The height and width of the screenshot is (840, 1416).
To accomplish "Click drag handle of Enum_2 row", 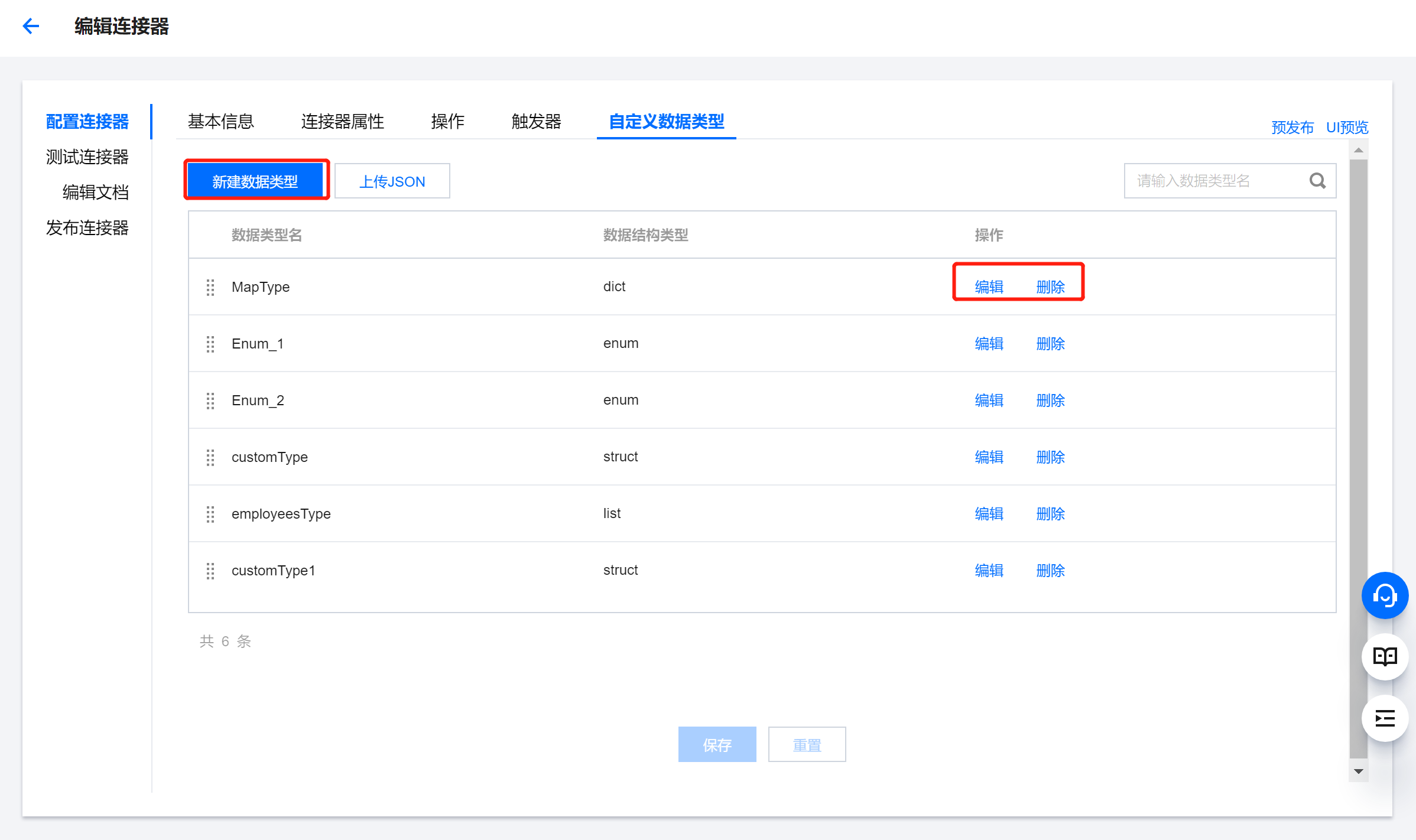I will (x=210, y=401).
